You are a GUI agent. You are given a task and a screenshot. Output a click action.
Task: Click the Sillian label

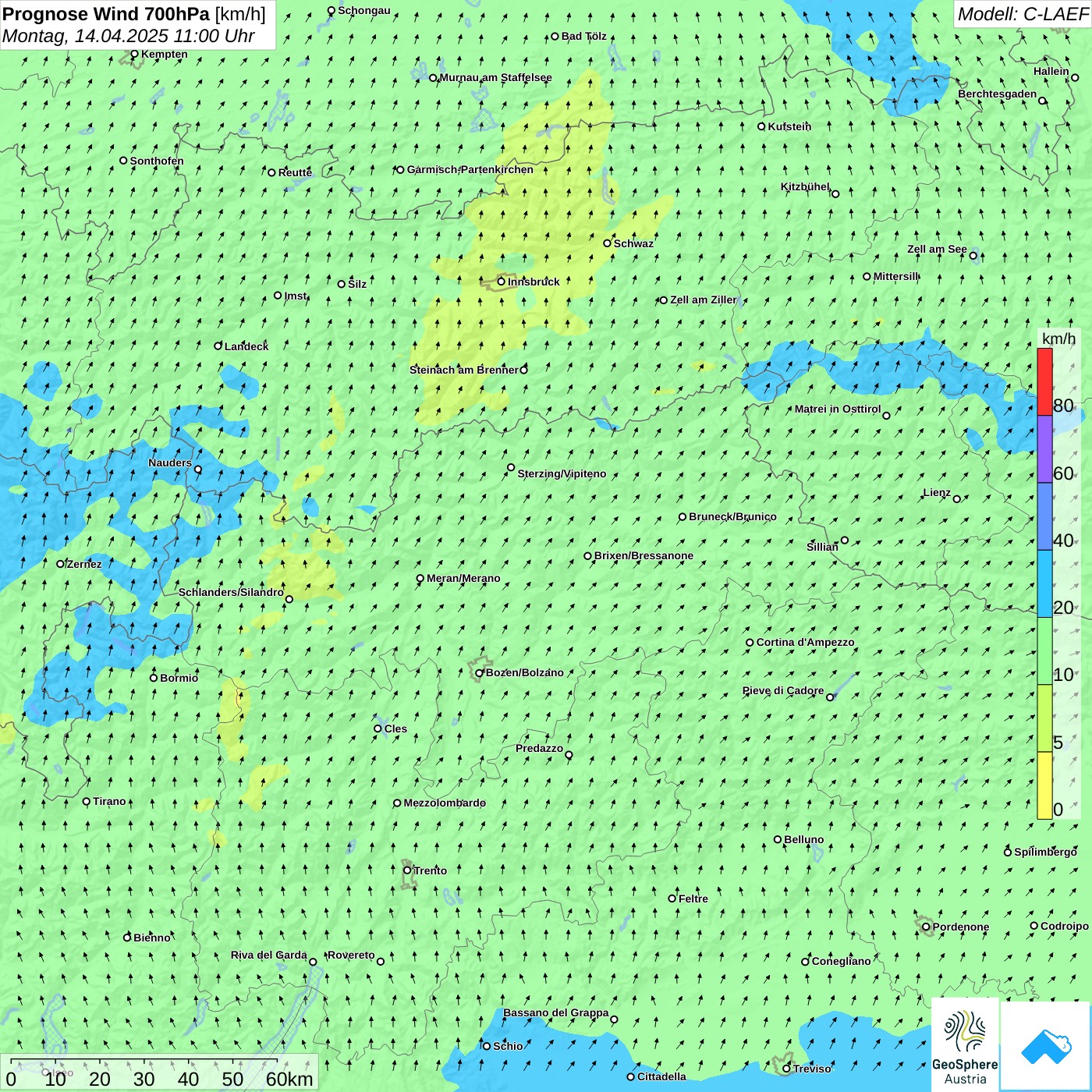tap(822, 547)
